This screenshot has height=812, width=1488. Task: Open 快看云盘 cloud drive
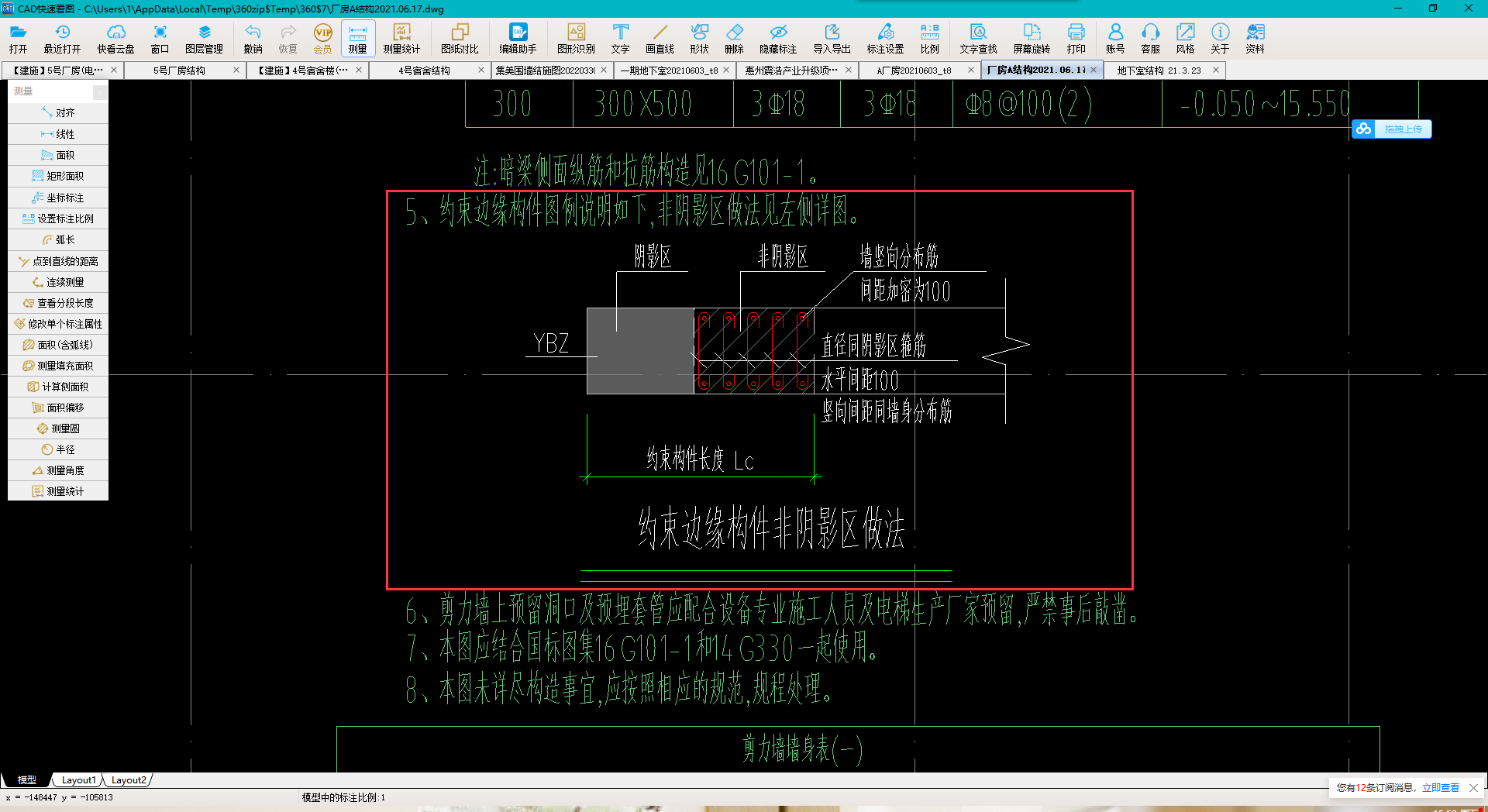115,38
